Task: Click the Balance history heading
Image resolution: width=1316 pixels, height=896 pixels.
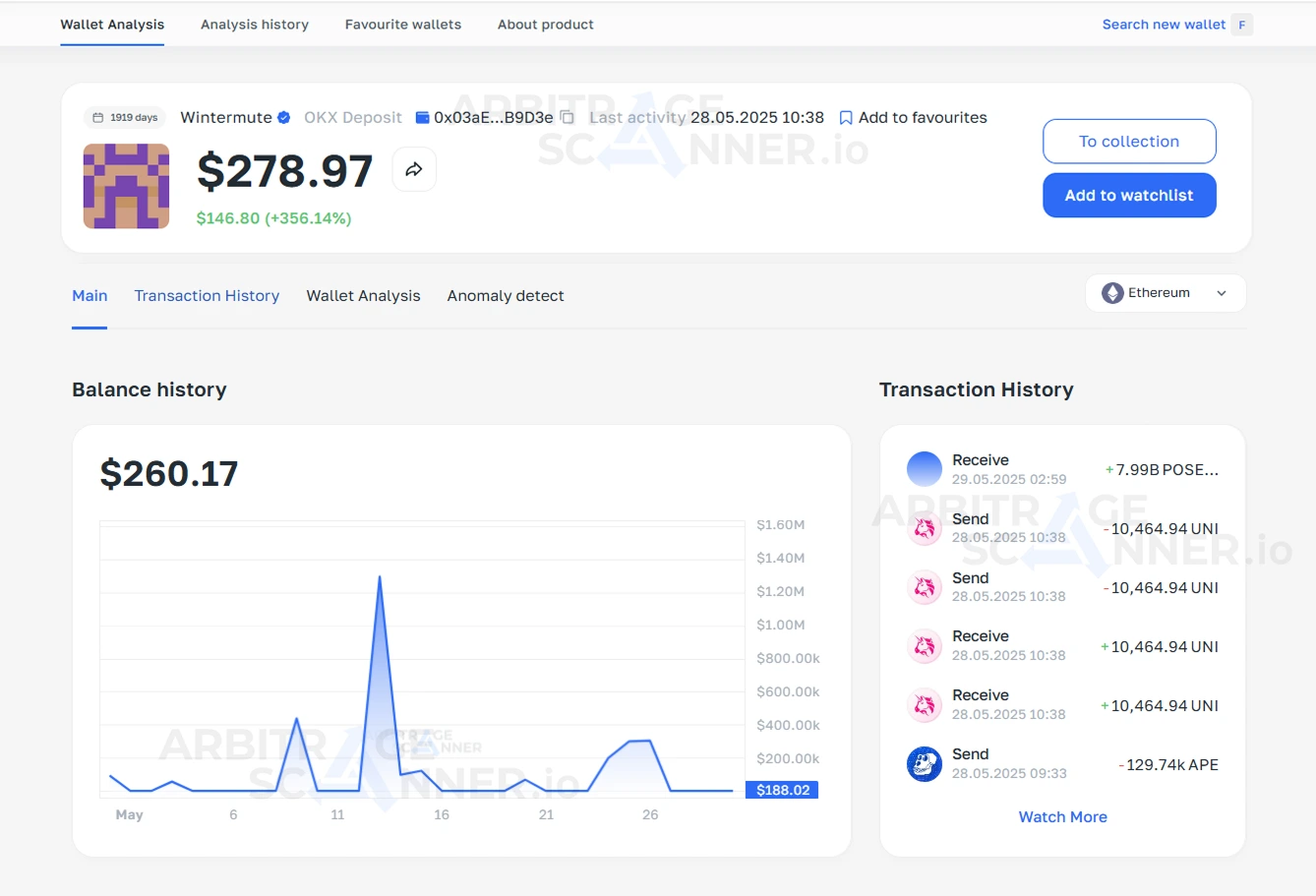Action: click(150, 389)
